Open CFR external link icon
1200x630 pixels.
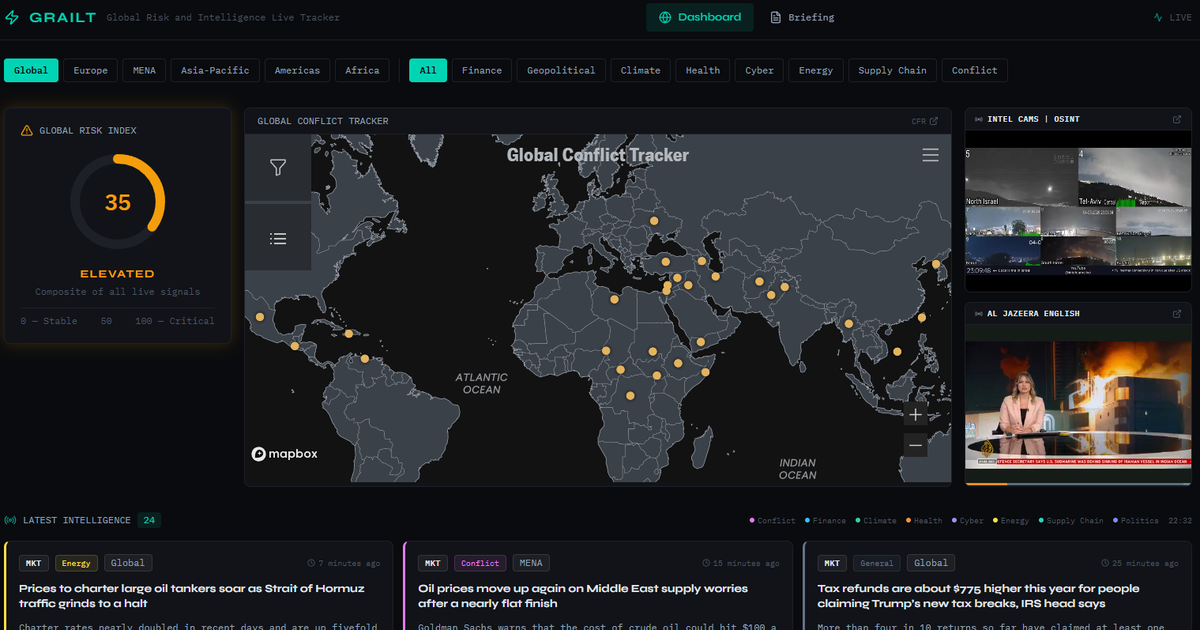933,121
